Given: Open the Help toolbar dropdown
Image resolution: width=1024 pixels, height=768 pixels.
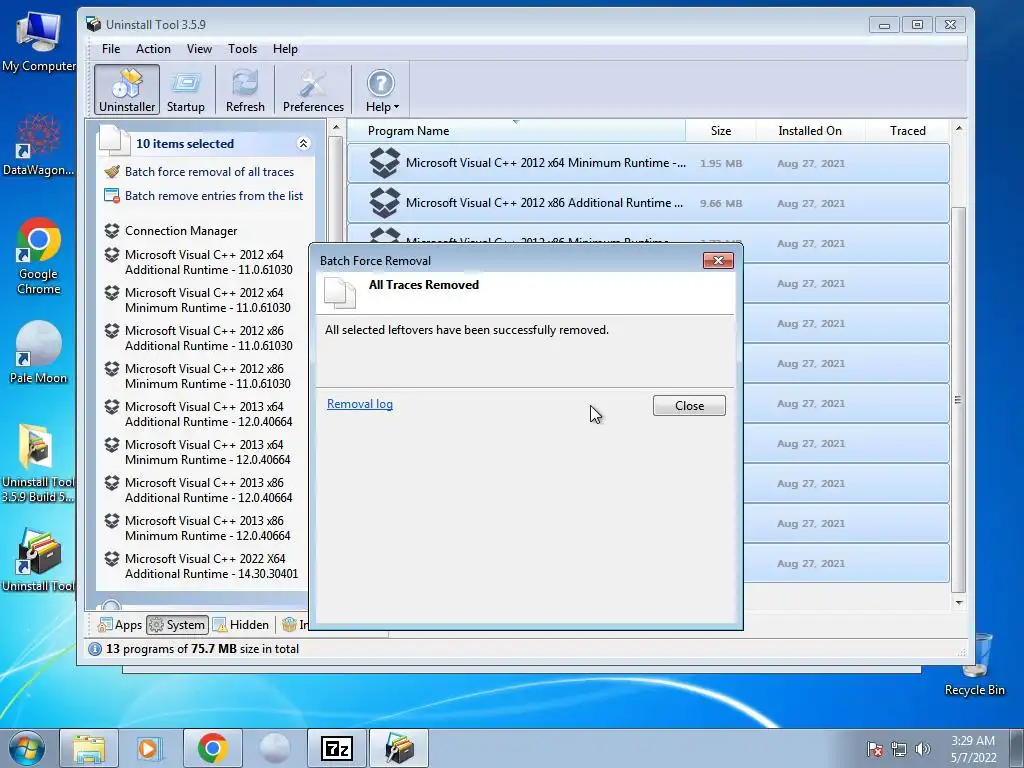Looking at the screenshot, I should point(381,89).
